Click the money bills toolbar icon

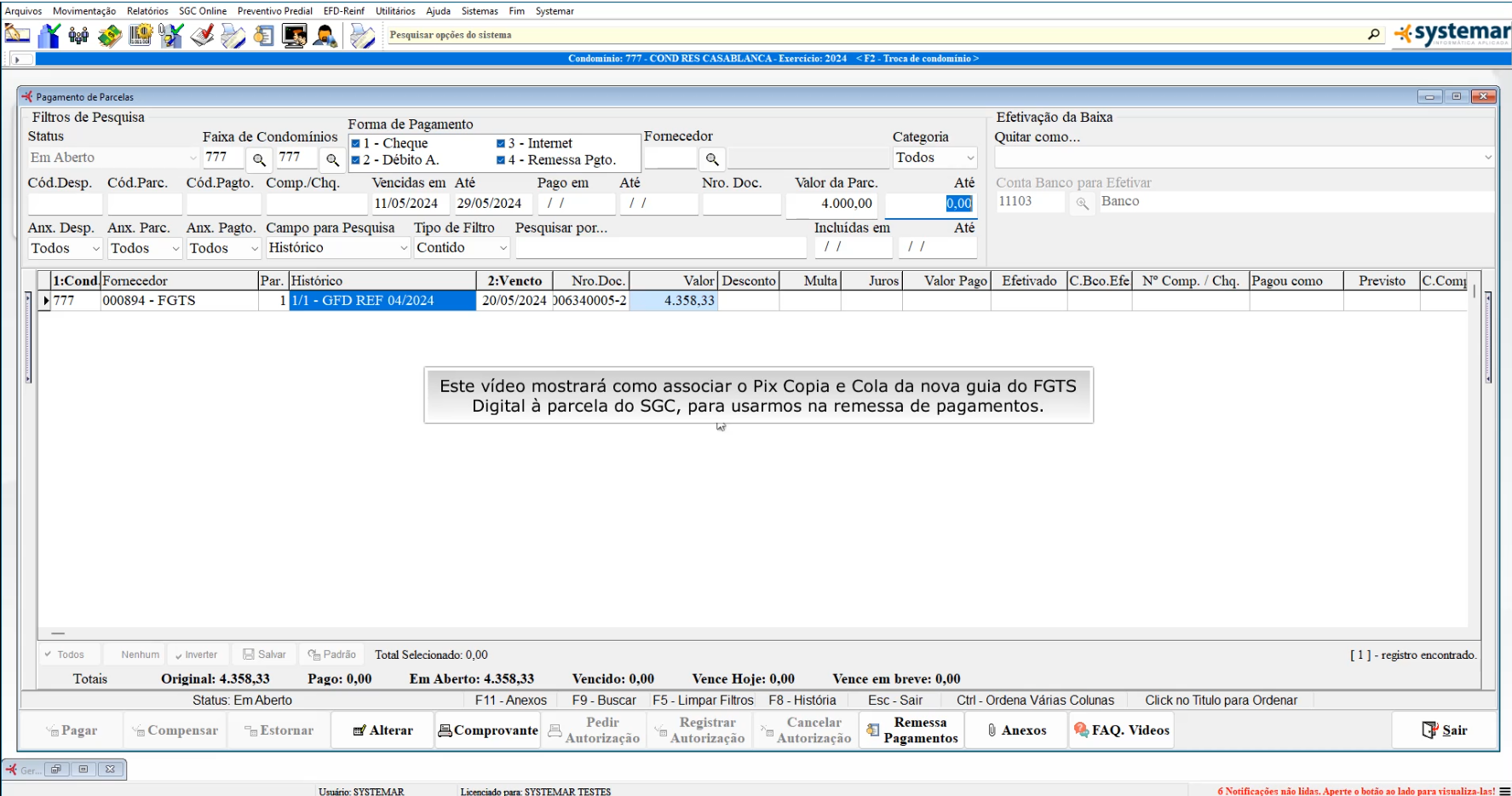[109, 36]
